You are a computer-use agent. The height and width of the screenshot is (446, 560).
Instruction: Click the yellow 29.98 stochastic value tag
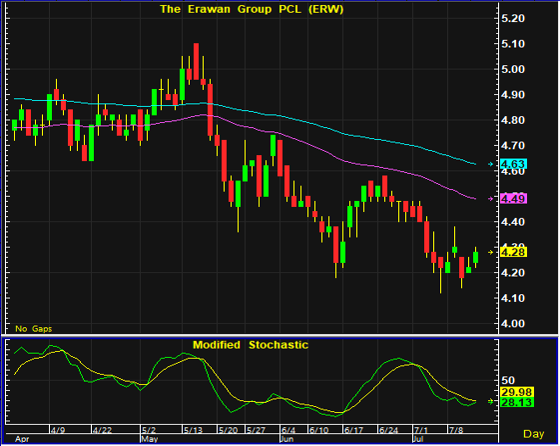click(517, 392)
